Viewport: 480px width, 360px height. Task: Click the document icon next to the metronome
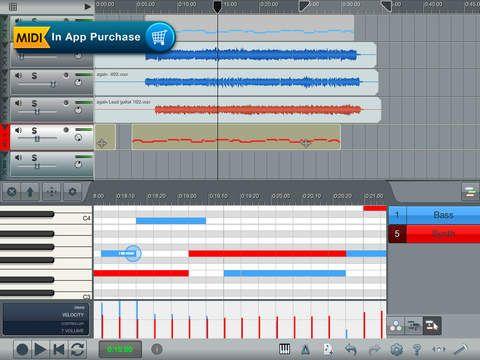328,349
